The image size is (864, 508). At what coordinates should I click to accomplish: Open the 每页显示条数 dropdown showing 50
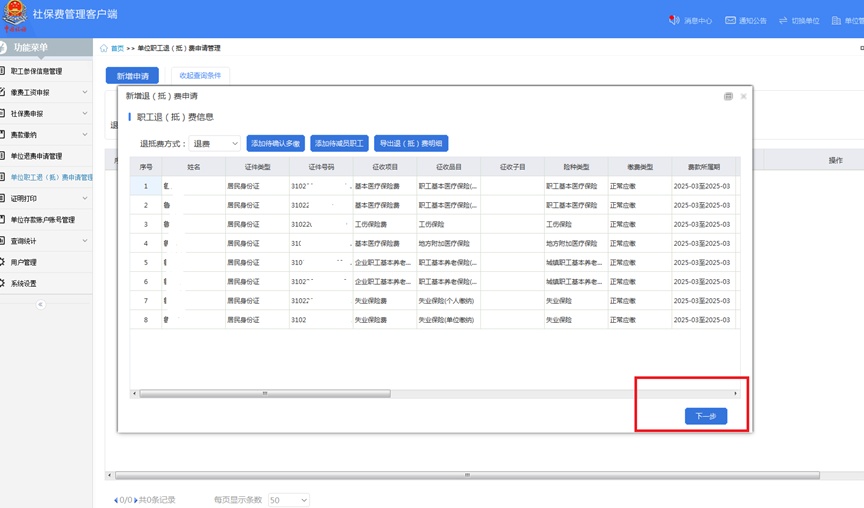(x=289, y=500)
